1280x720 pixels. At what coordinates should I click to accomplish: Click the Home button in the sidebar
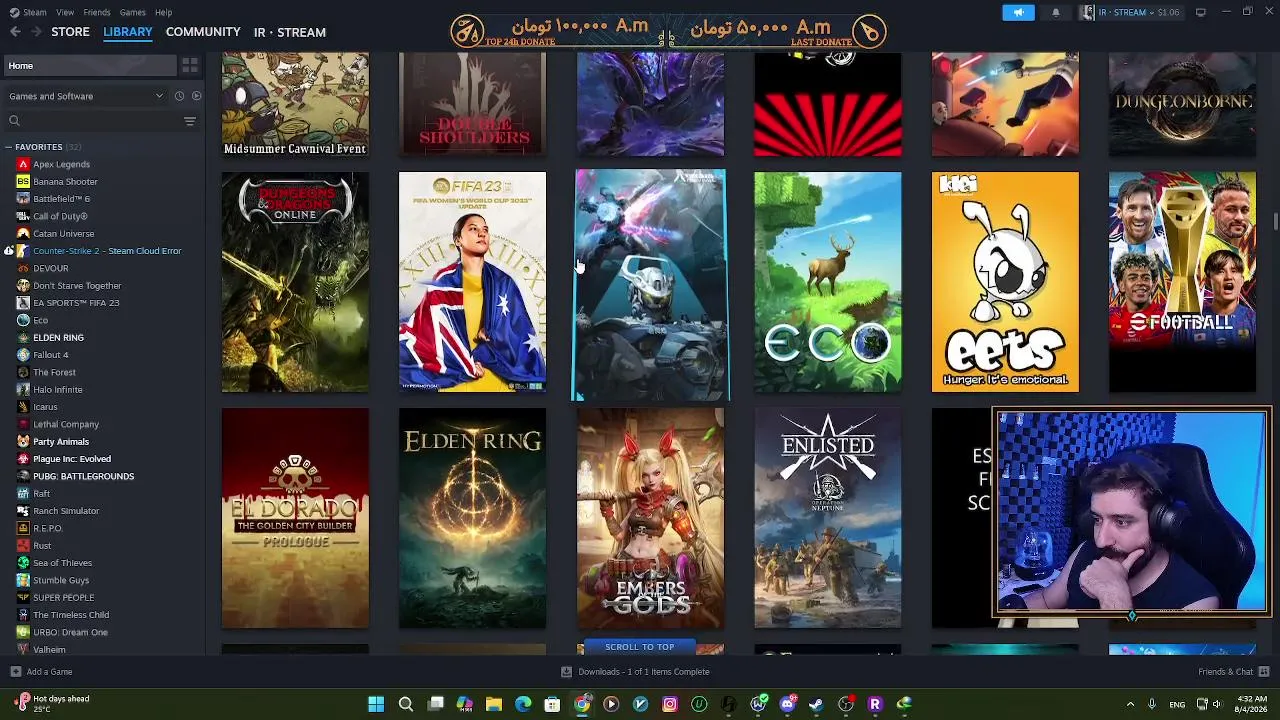(90, 65)
